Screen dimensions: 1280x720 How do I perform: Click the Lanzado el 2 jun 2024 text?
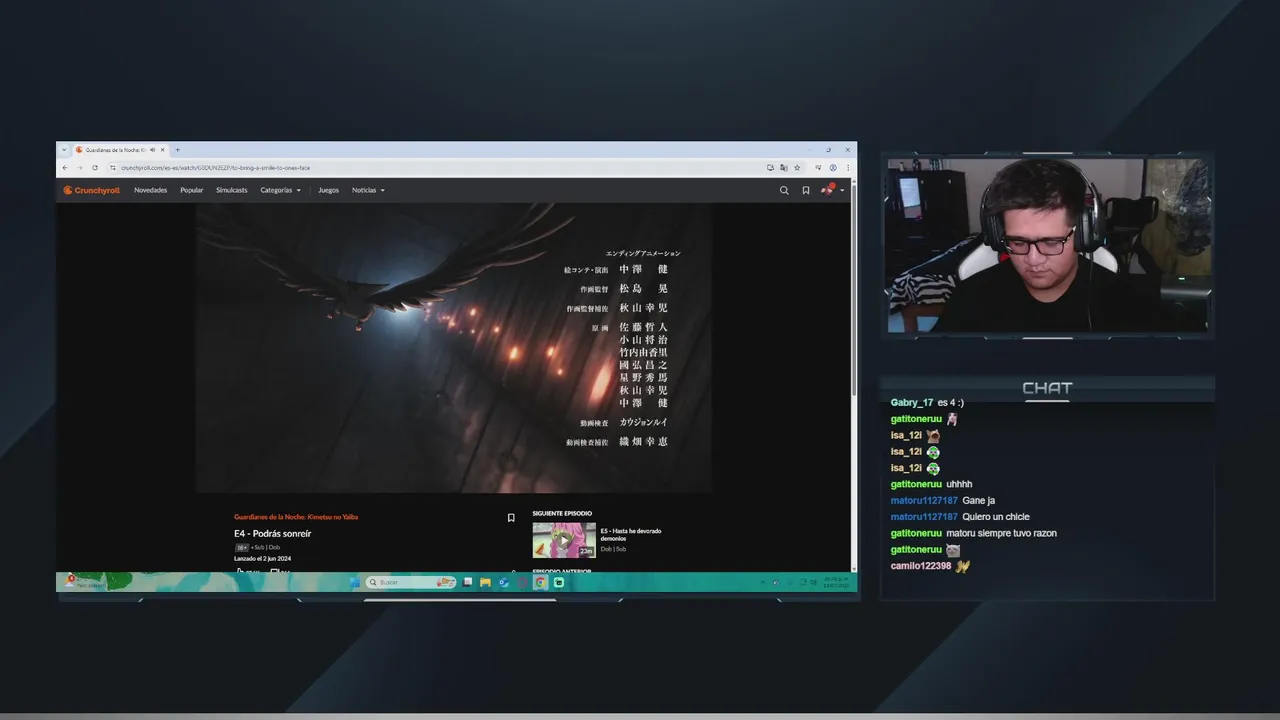point(262,558)
